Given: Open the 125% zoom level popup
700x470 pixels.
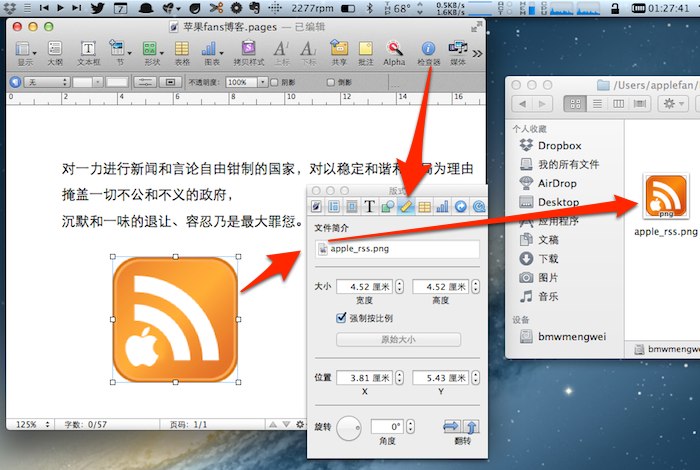Looking at the screenshot, I should 31,424.
